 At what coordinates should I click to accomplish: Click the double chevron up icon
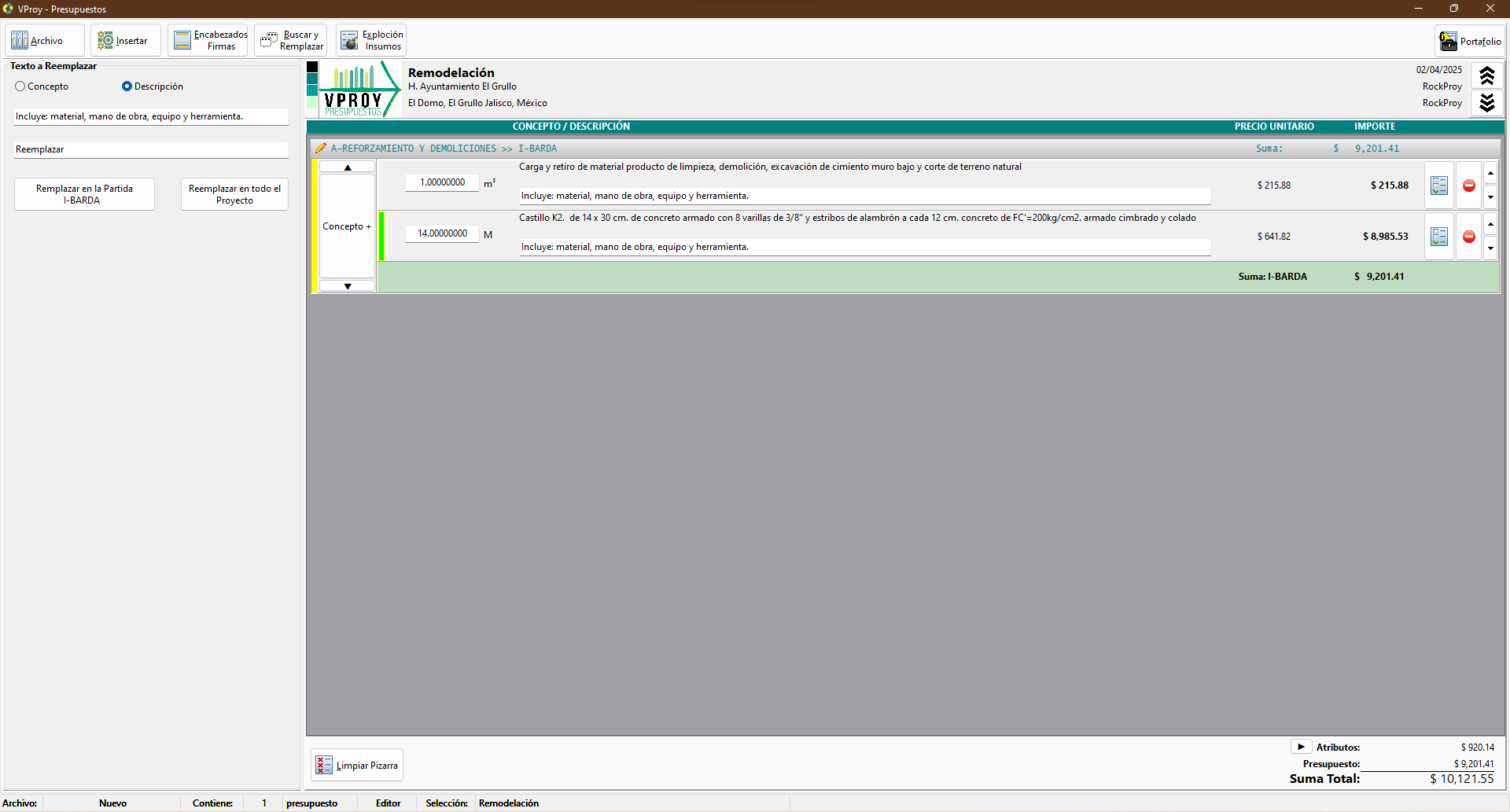[x=1486, y=76]
